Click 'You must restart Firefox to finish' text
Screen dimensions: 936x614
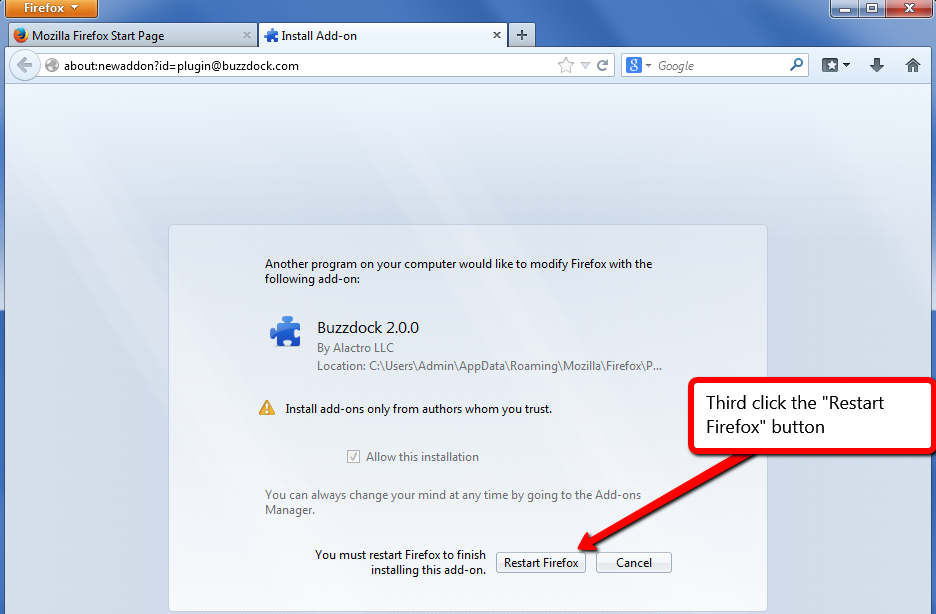(400, 562)
